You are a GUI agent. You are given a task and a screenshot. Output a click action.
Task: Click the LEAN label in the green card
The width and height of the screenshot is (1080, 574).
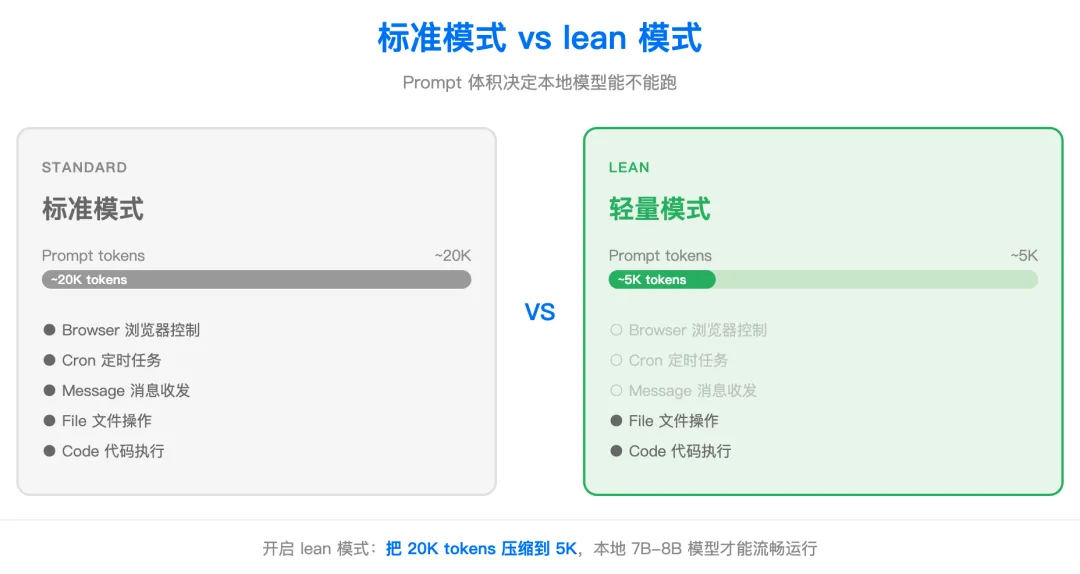[x=629, y=167]
